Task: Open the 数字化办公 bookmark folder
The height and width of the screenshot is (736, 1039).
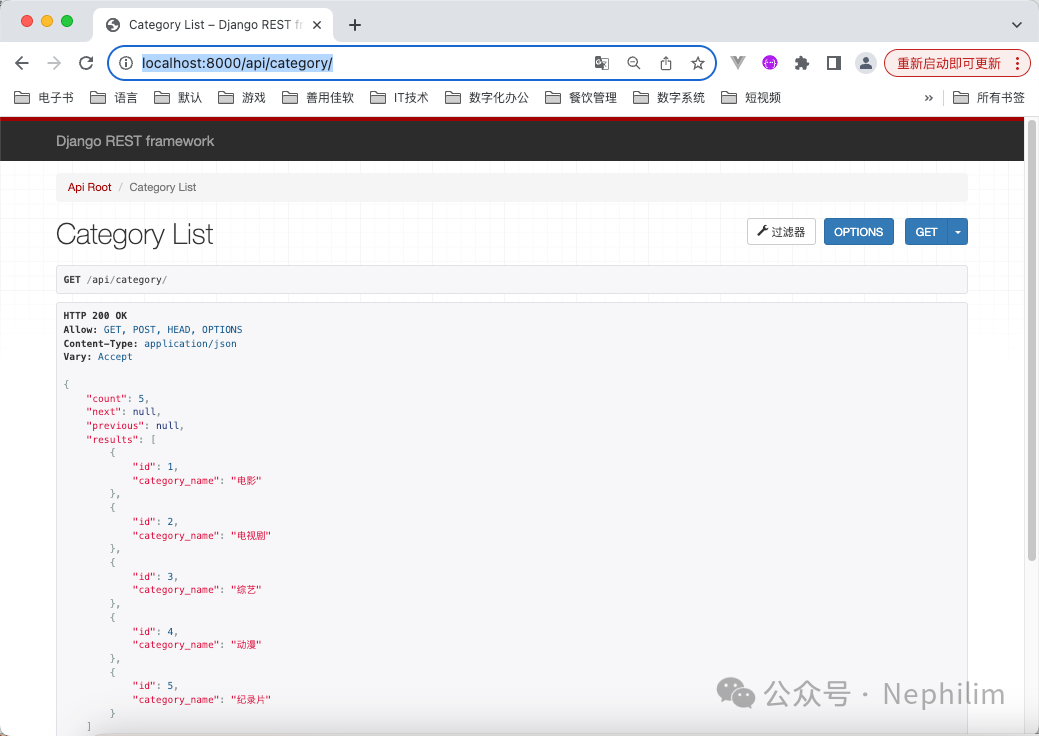Action: click(487, 98)
